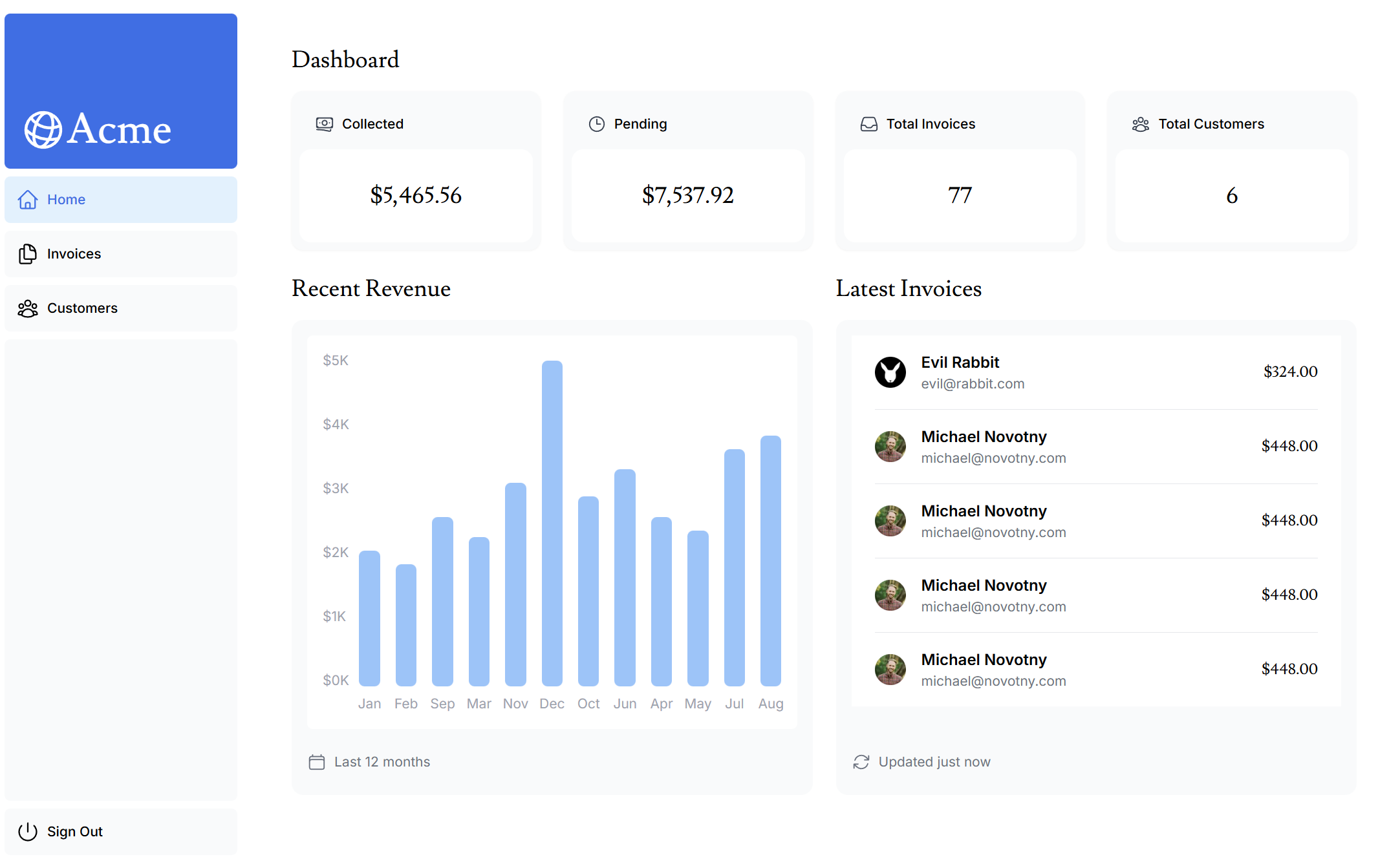The image size is (1400, 868).
Task: Click the Customers people icon in sidebar
Action: pyautogui.click(x=27, y=308)
